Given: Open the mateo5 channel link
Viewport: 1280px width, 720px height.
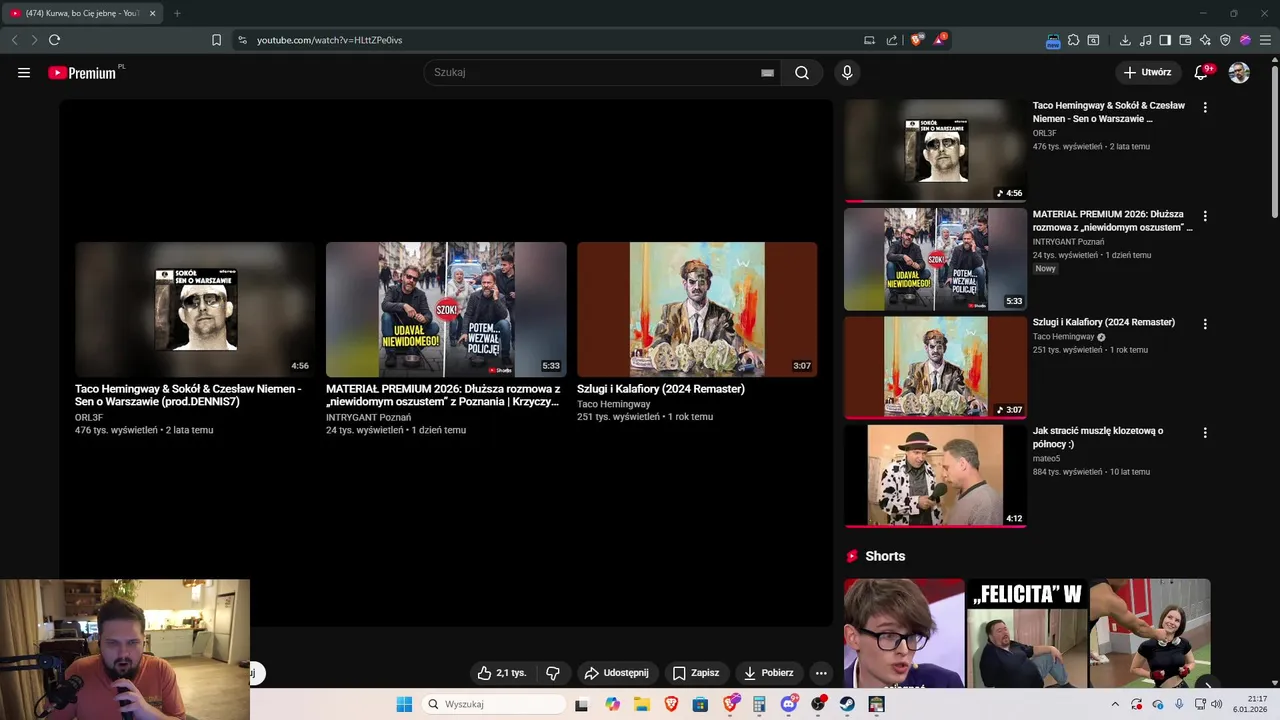Looking at the screenshot, I should (1046, 459).
